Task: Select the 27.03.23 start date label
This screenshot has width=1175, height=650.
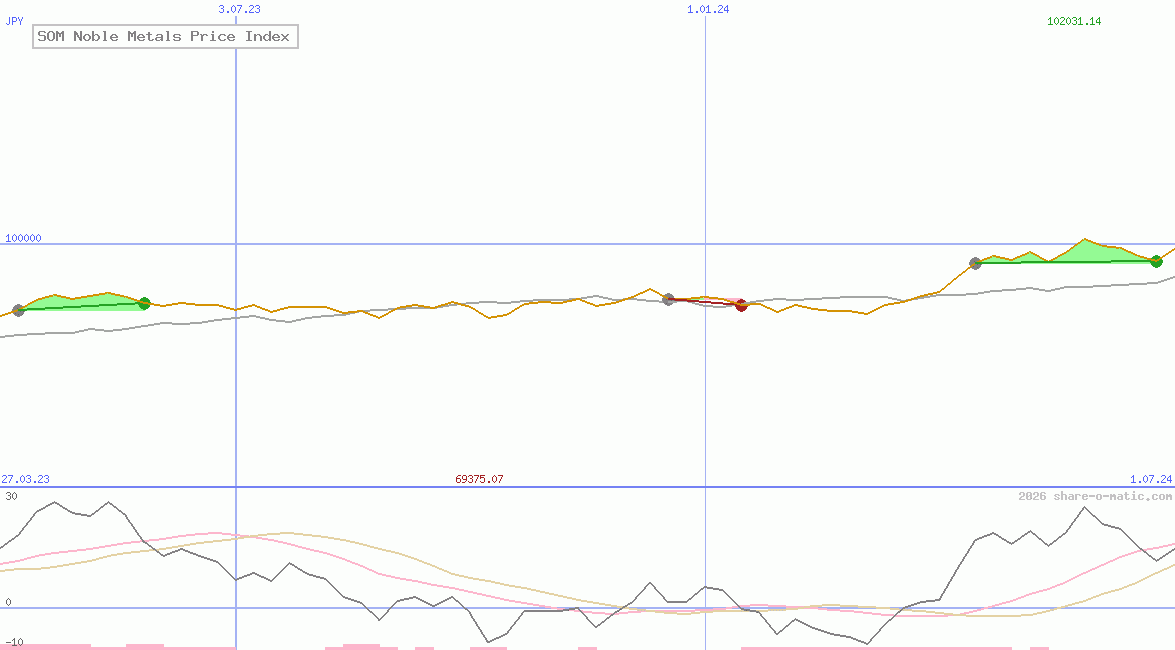Action: pyautogui.click(x=26, y=479)
